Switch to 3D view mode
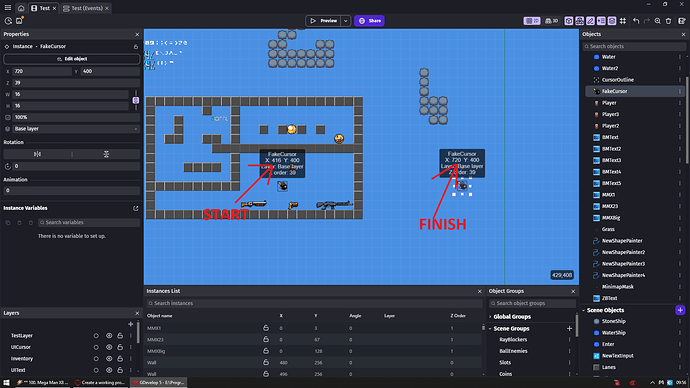The image size is (690, 388). coord(551,21)
